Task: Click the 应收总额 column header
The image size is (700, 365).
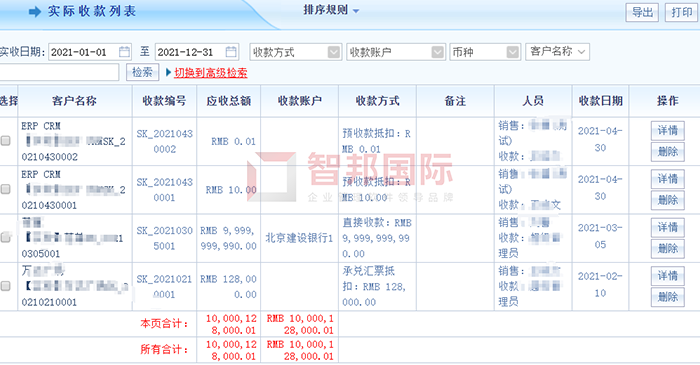Action: pyautogui.click(x=229, y=101)
